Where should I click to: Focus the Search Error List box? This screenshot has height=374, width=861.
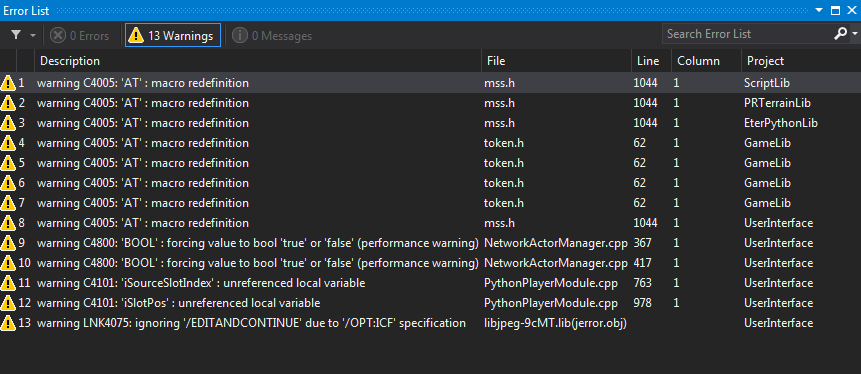click(747, 34)
